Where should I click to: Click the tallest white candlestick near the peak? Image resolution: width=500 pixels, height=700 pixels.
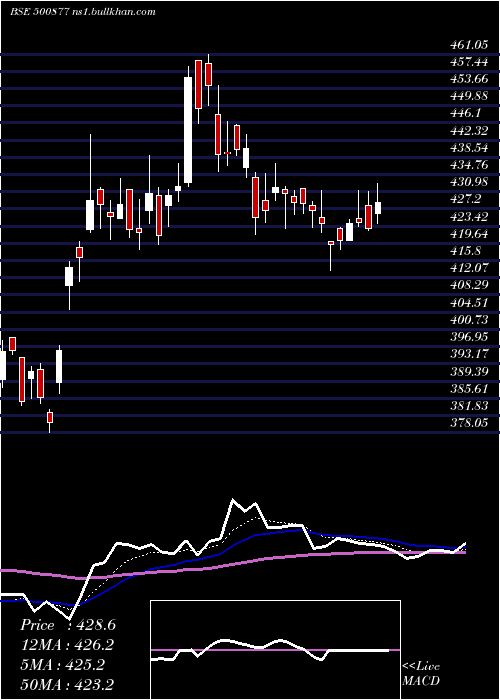click(x=188, y=130)
